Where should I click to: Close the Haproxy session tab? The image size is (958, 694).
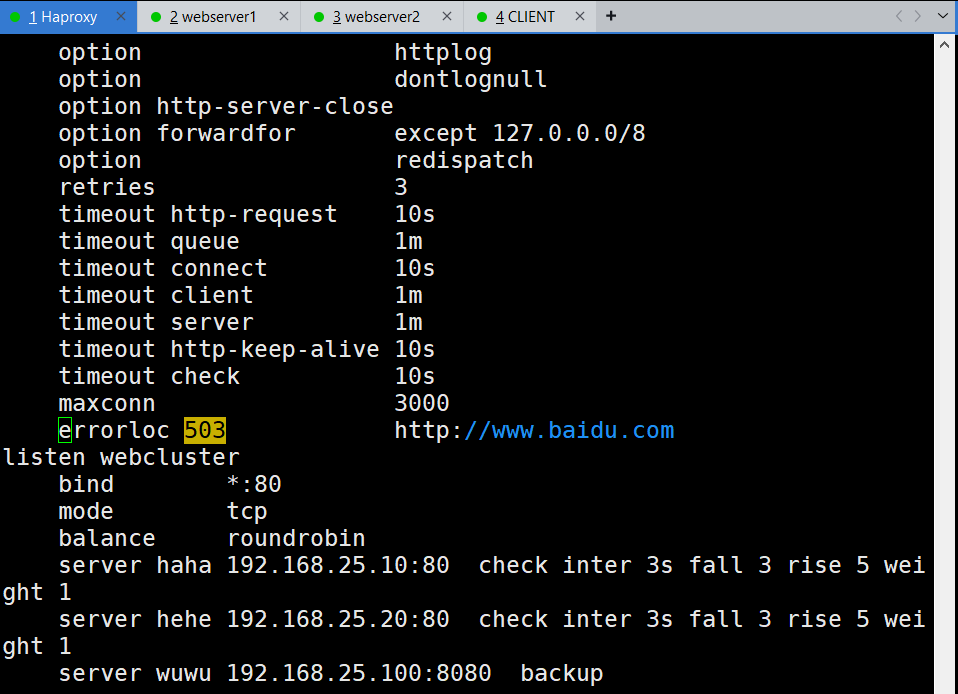pyautogui.click(x=121, y=16)
